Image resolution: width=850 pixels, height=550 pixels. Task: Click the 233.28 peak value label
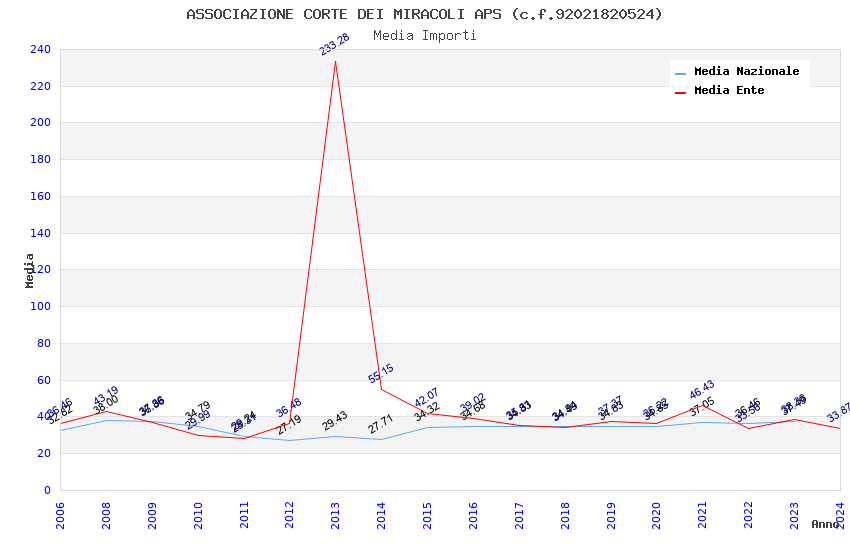(x=334, y=44)
